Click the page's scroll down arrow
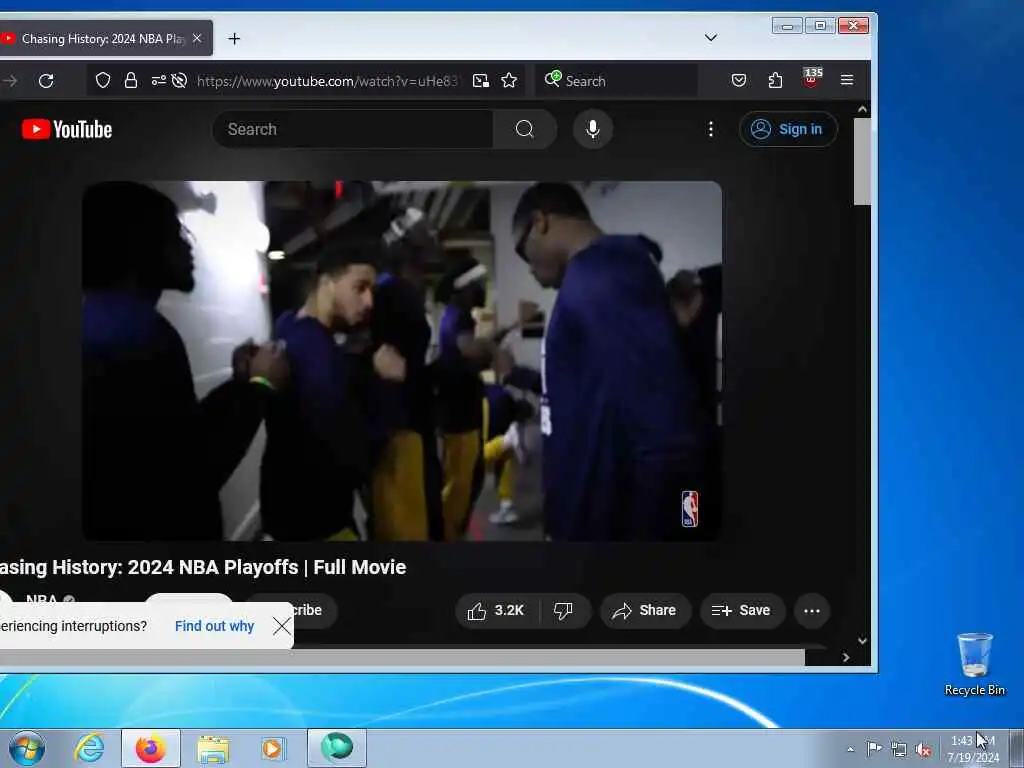1024x768 pixels. 862,641
